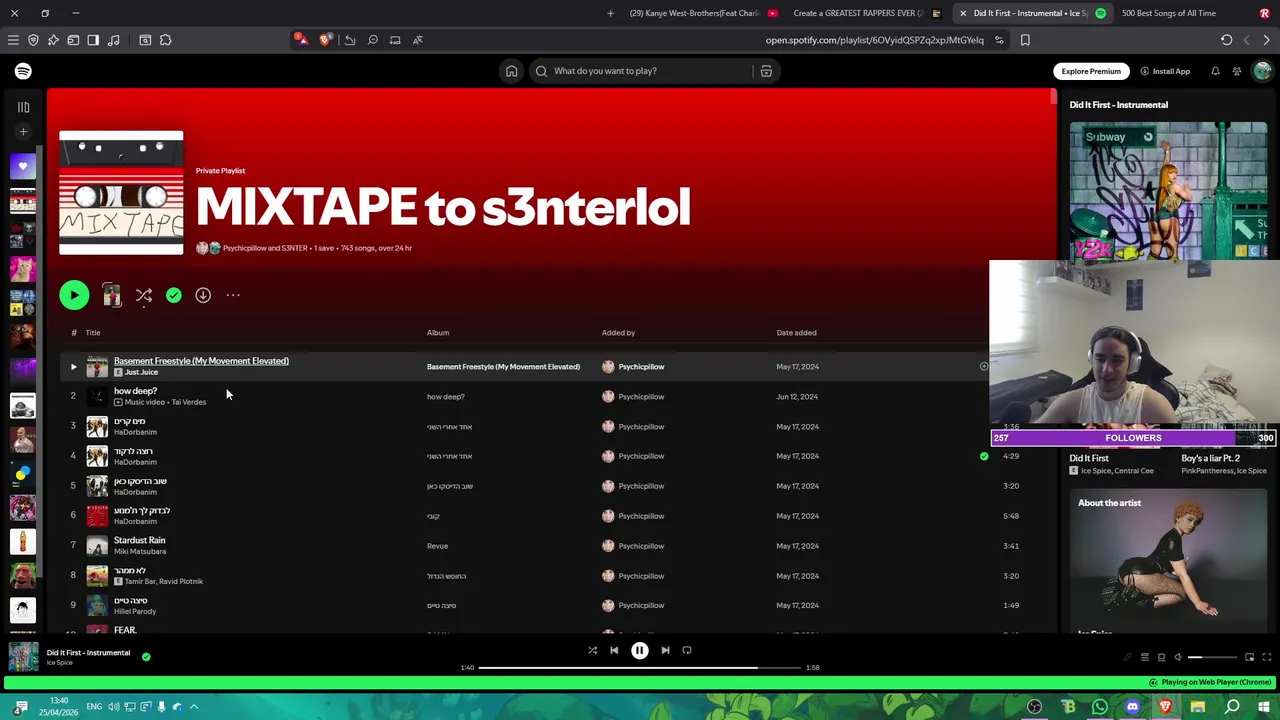Open more options for the playlist
The width and height of the screenshot is (1280, 720).
click(233, 295)
